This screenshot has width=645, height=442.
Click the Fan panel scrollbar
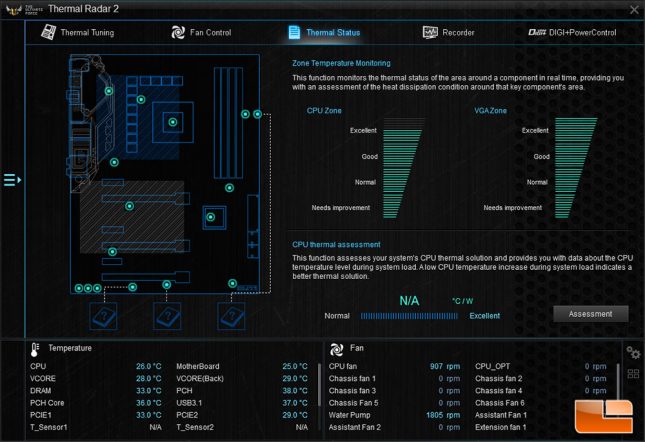[618, 380]
